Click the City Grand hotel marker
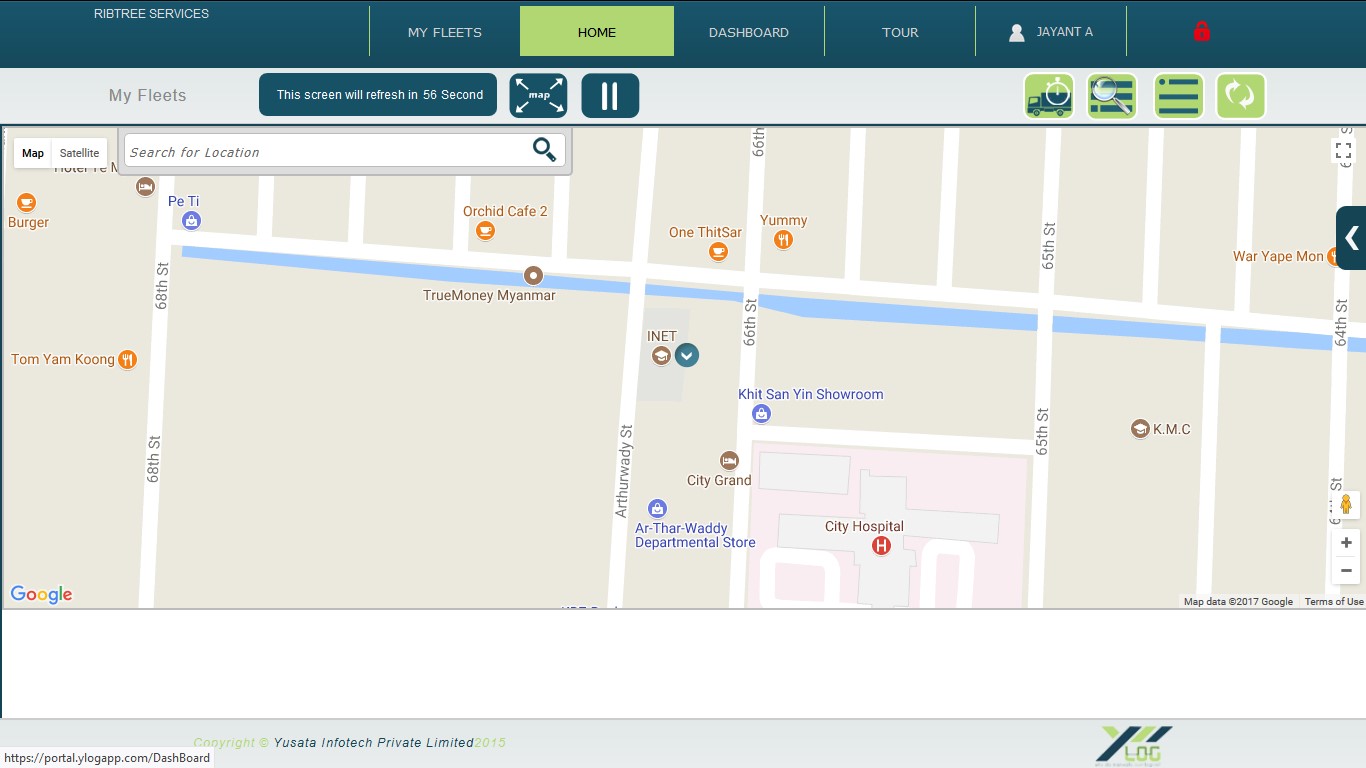The width and height of the screenshot is (1366, 768). tap(729, 460)
